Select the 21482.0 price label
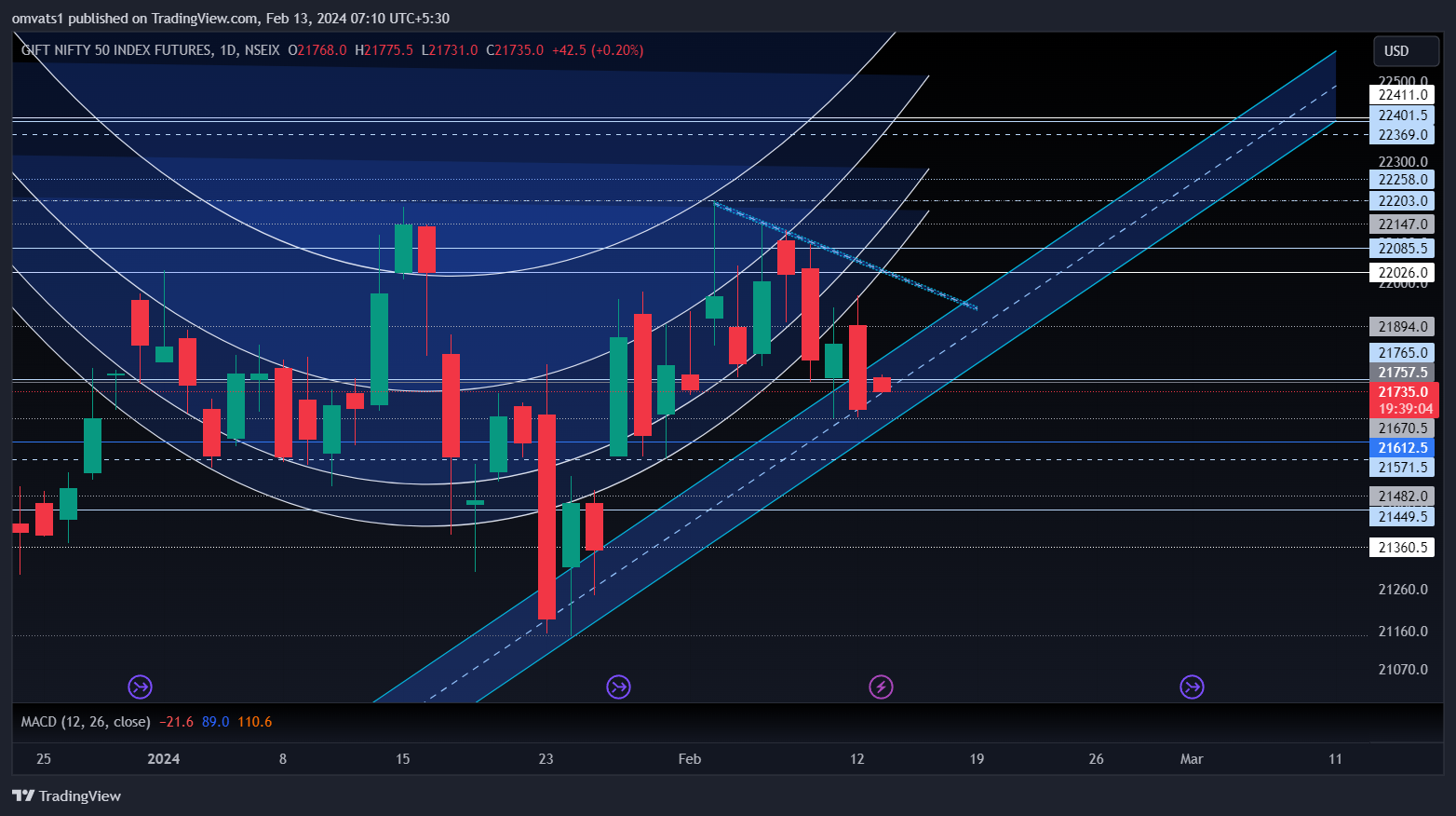1456x816 pixels. (1402, 496)
